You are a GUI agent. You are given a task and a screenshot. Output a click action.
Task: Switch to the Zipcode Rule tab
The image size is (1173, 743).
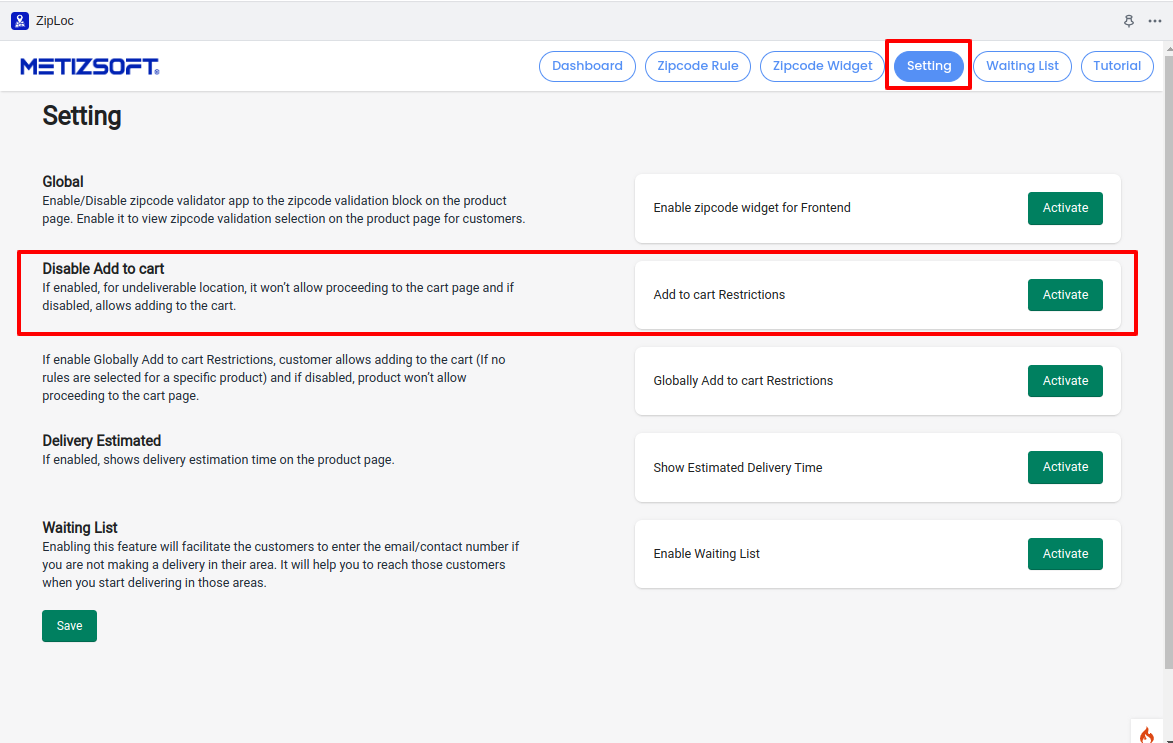click(x=698, y=66)
